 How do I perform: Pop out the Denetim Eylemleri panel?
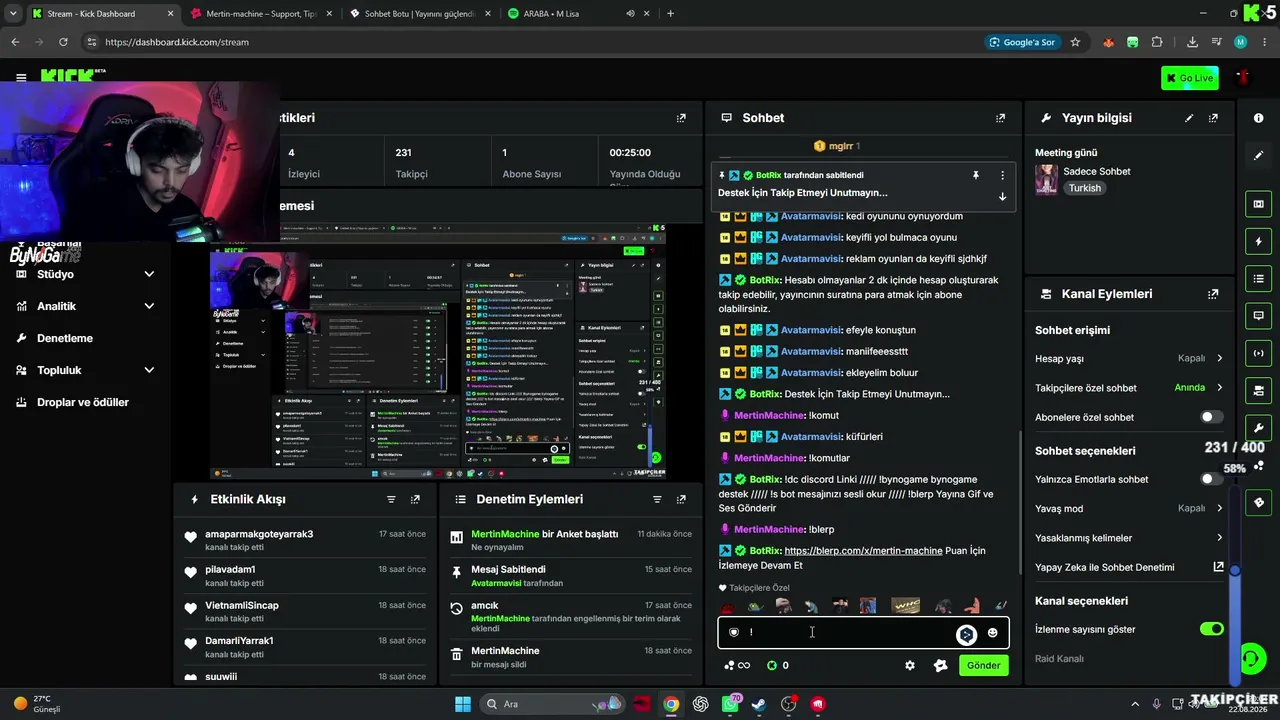point(681,499)
